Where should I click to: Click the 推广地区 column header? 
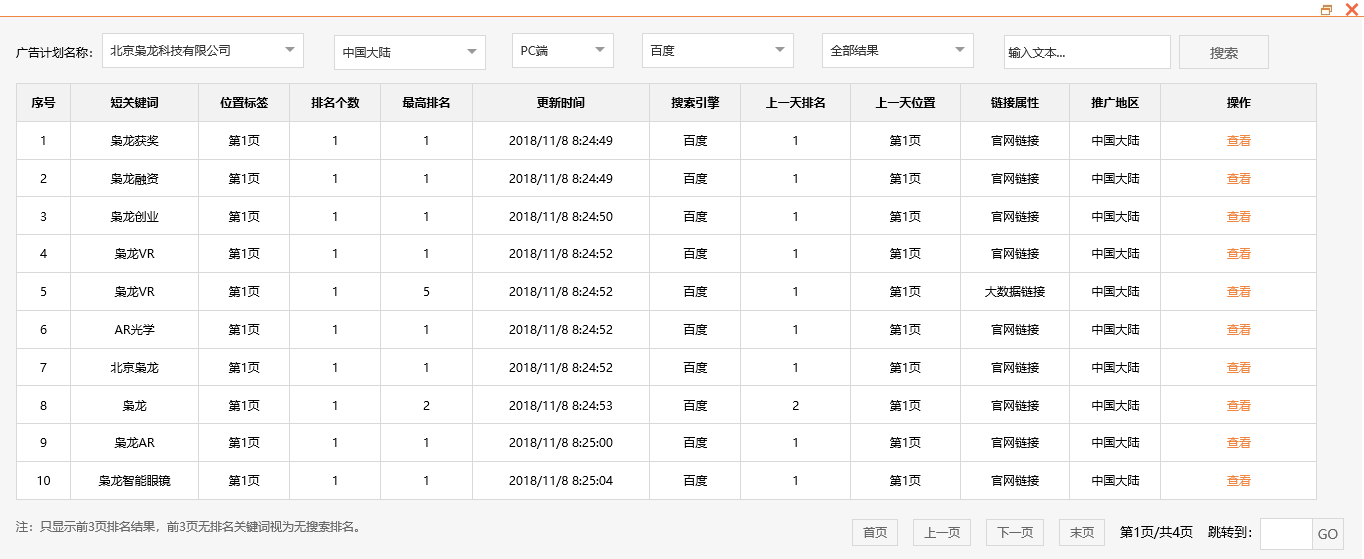click(x=1115, y=103)
